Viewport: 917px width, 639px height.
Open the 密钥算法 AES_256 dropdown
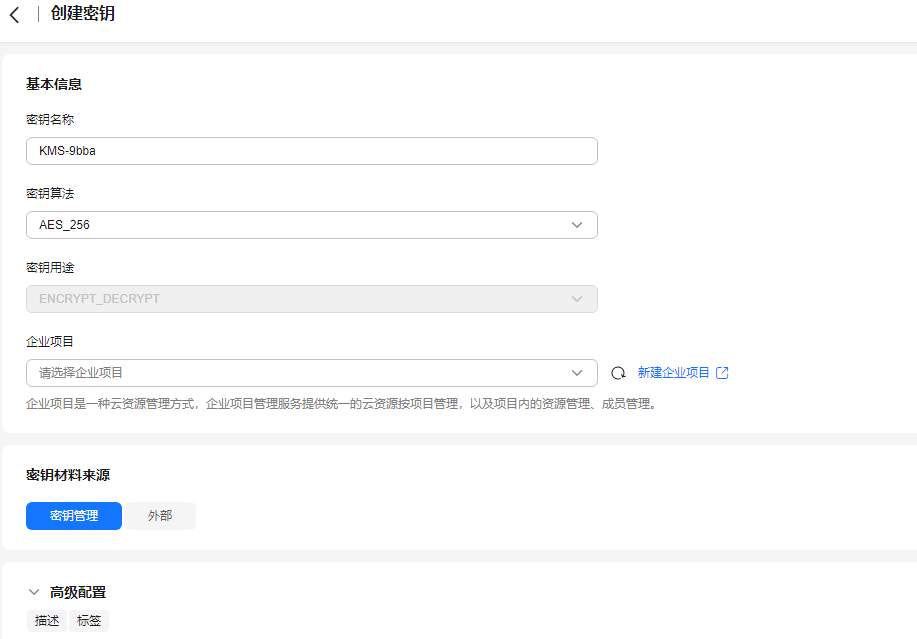(312, 225)
